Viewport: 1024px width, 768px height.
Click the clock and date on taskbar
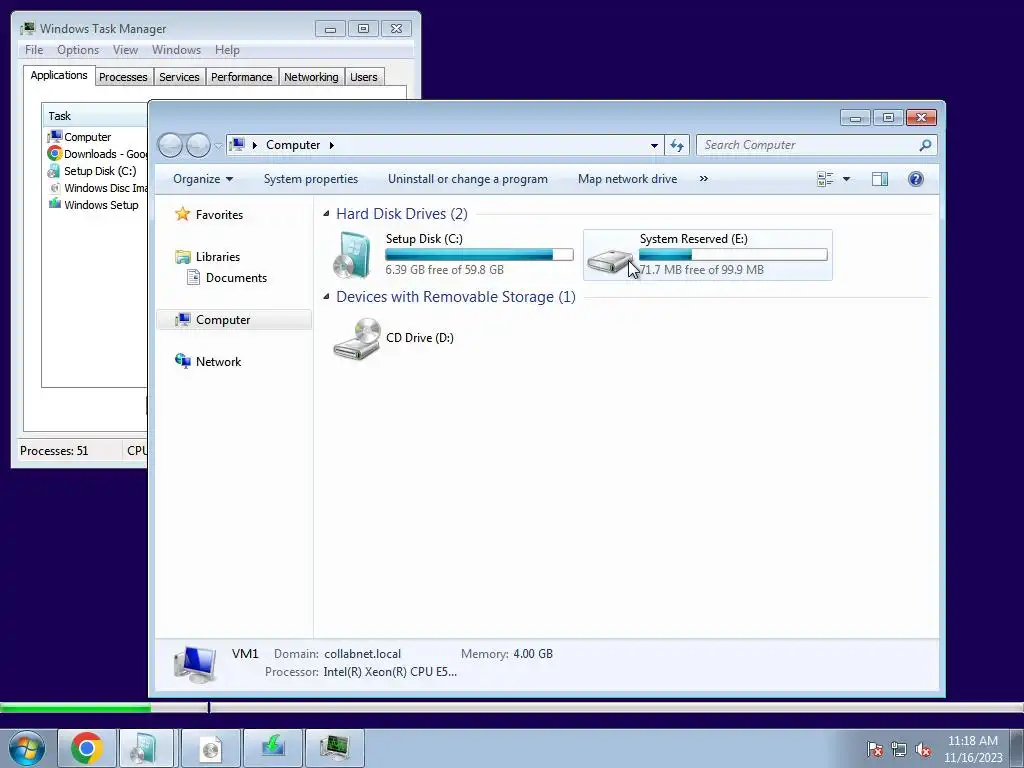coord(973,749)
